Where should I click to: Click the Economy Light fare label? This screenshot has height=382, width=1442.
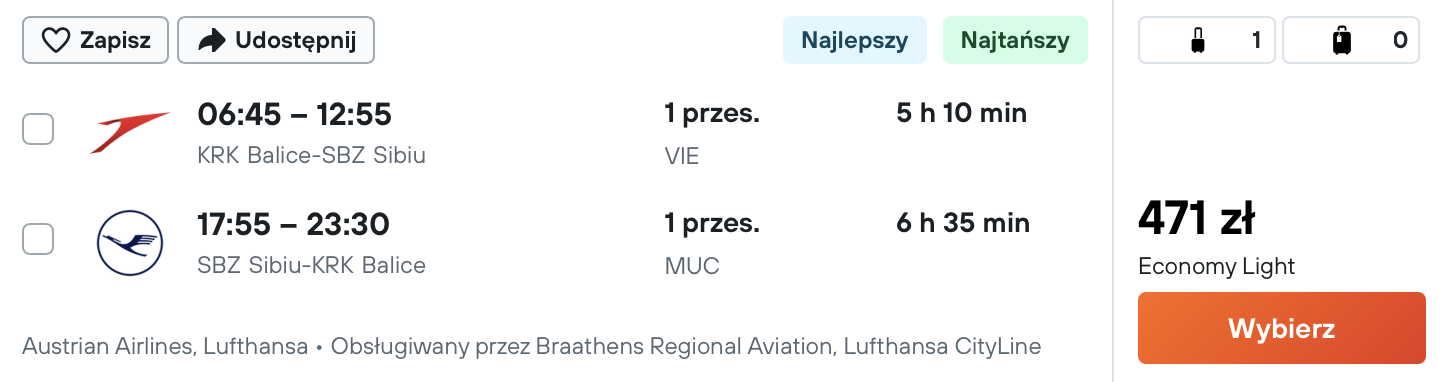(1216, 266)
